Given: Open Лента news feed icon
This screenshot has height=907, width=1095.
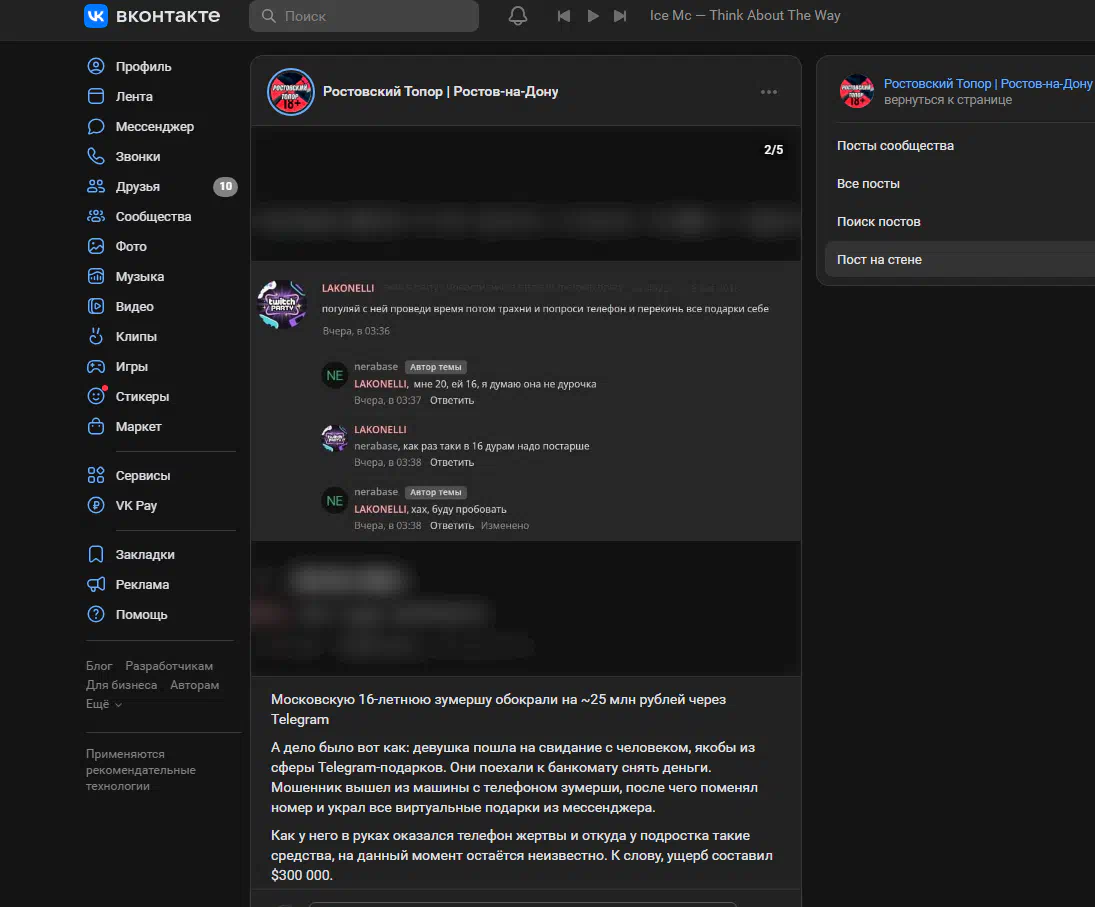Looking at the screenshot, I should click(x=96, y=96).
